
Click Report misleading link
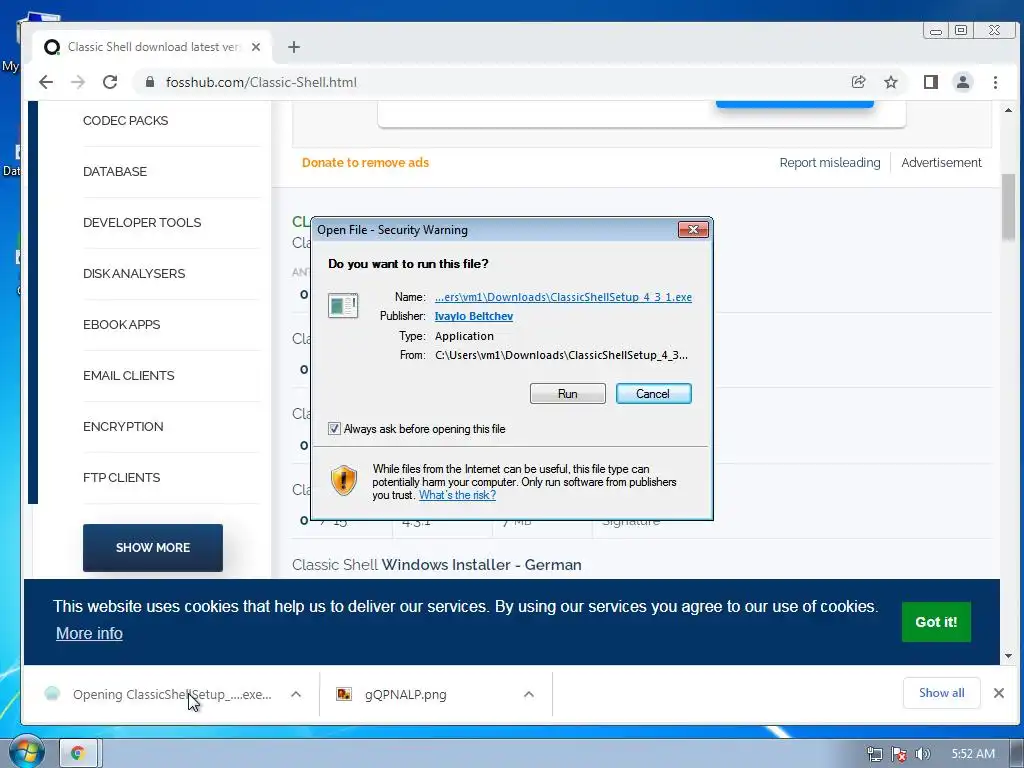coord(829,163)
